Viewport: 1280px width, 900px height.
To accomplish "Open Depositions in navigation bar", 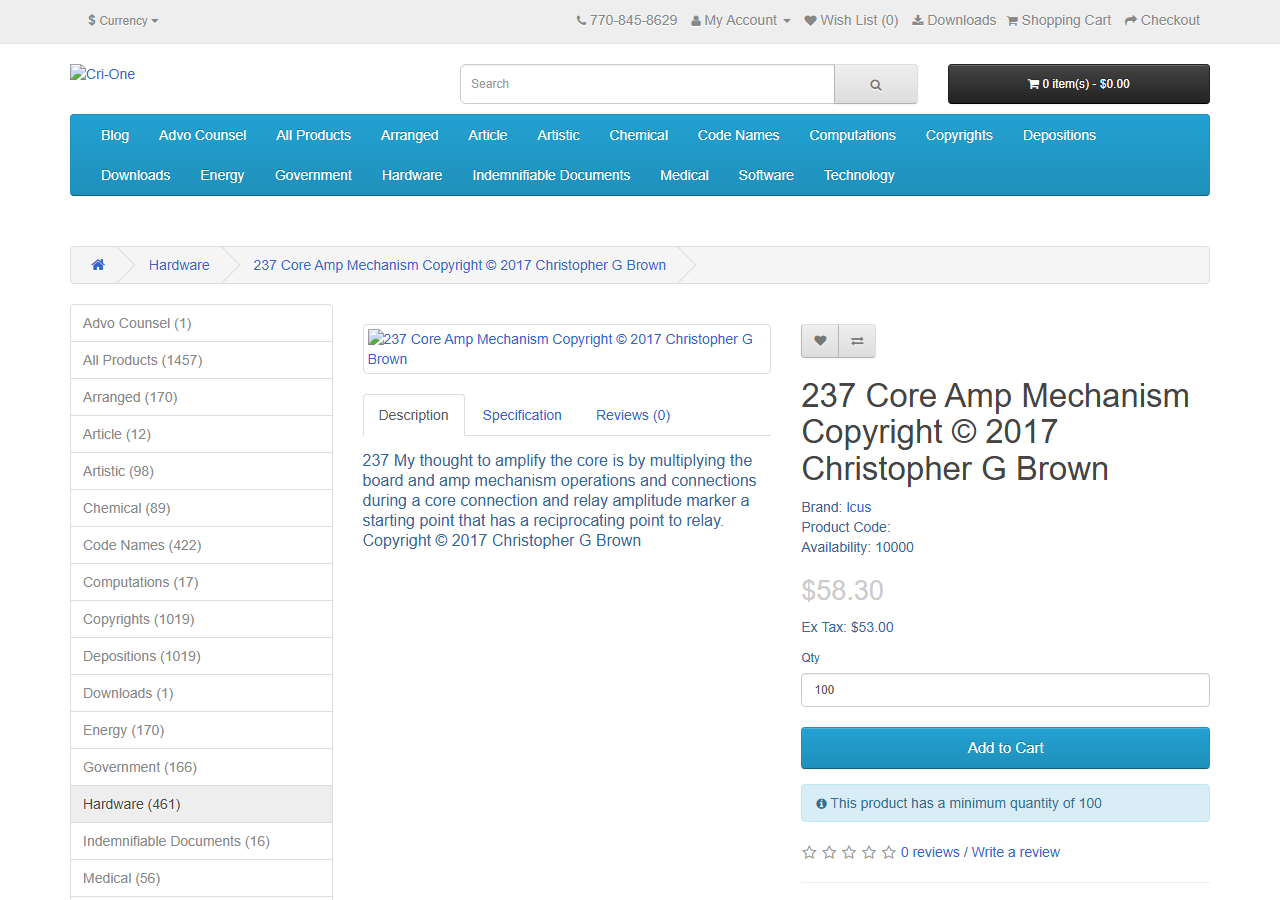I will [x=1060, y=135].
